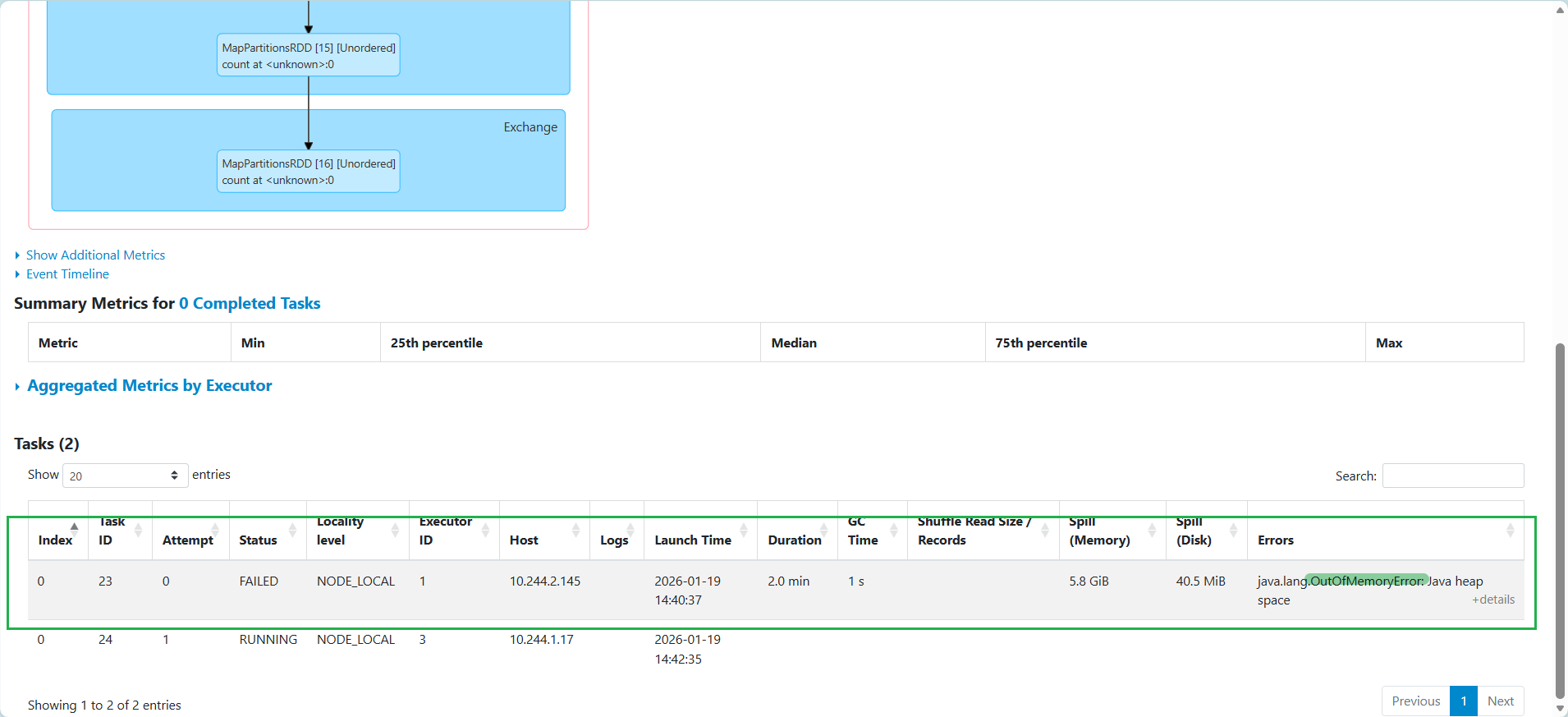Open the Show entries count dropdown
Screen dimensions: 1568x717
(125, 476)
